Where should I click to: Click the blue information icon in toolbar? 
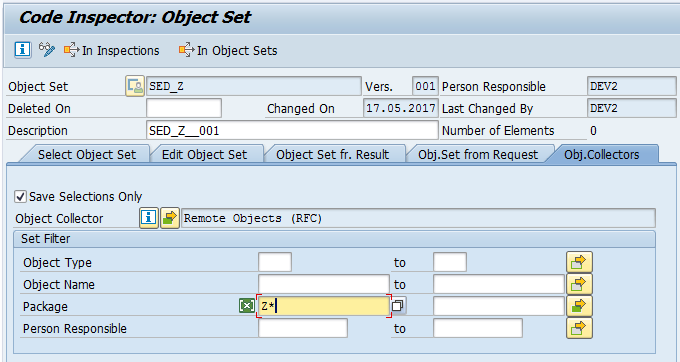(23, 50)
